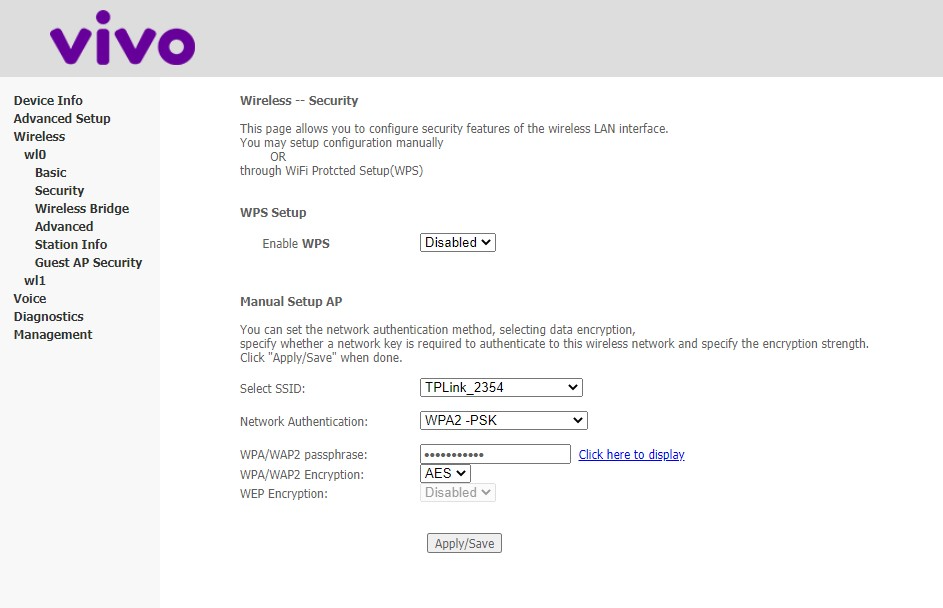Open the WPA/WAP2 Encryption AES dropdown

click(x=445, y=473)
